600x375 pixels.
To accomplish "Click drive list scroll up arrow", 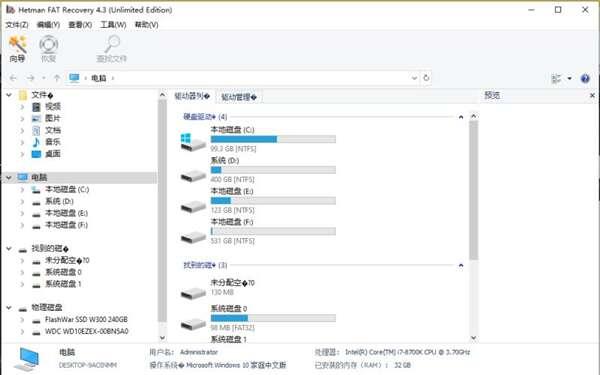I will click(x=474, y=116).
